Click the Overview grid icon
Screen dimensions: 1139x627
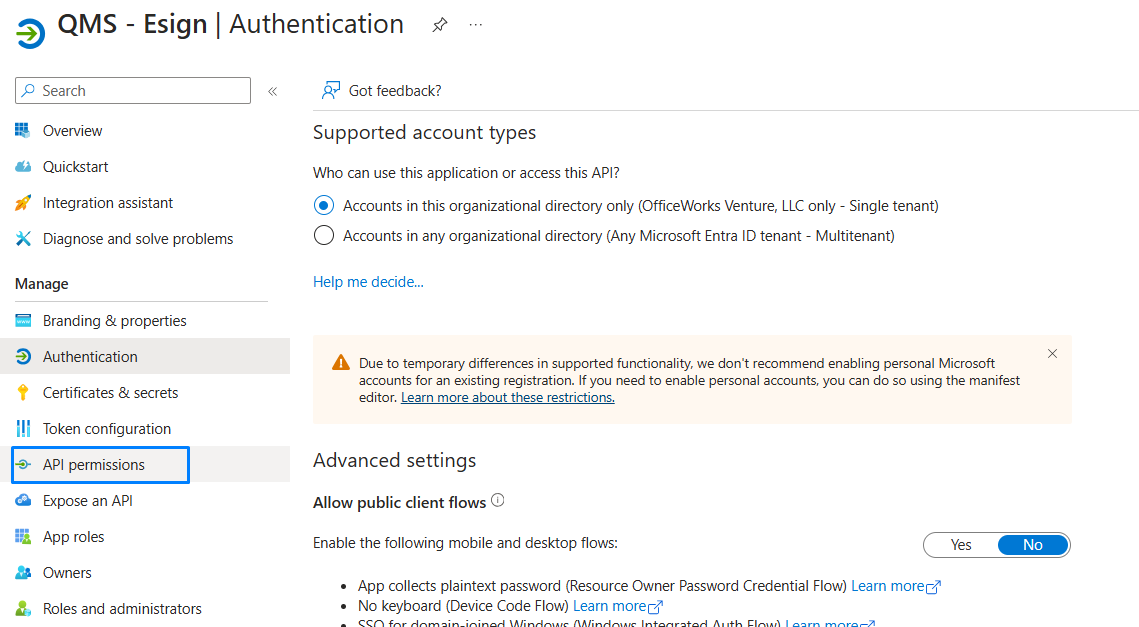click(23, 131)
